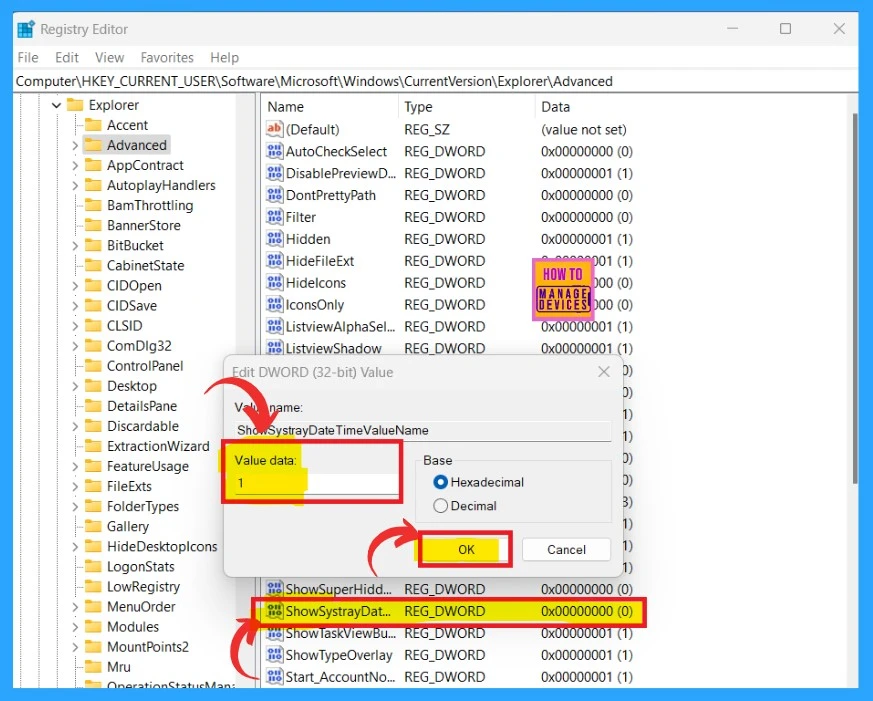
Task: Expand the AppContract key
Action: coord(75,165)
